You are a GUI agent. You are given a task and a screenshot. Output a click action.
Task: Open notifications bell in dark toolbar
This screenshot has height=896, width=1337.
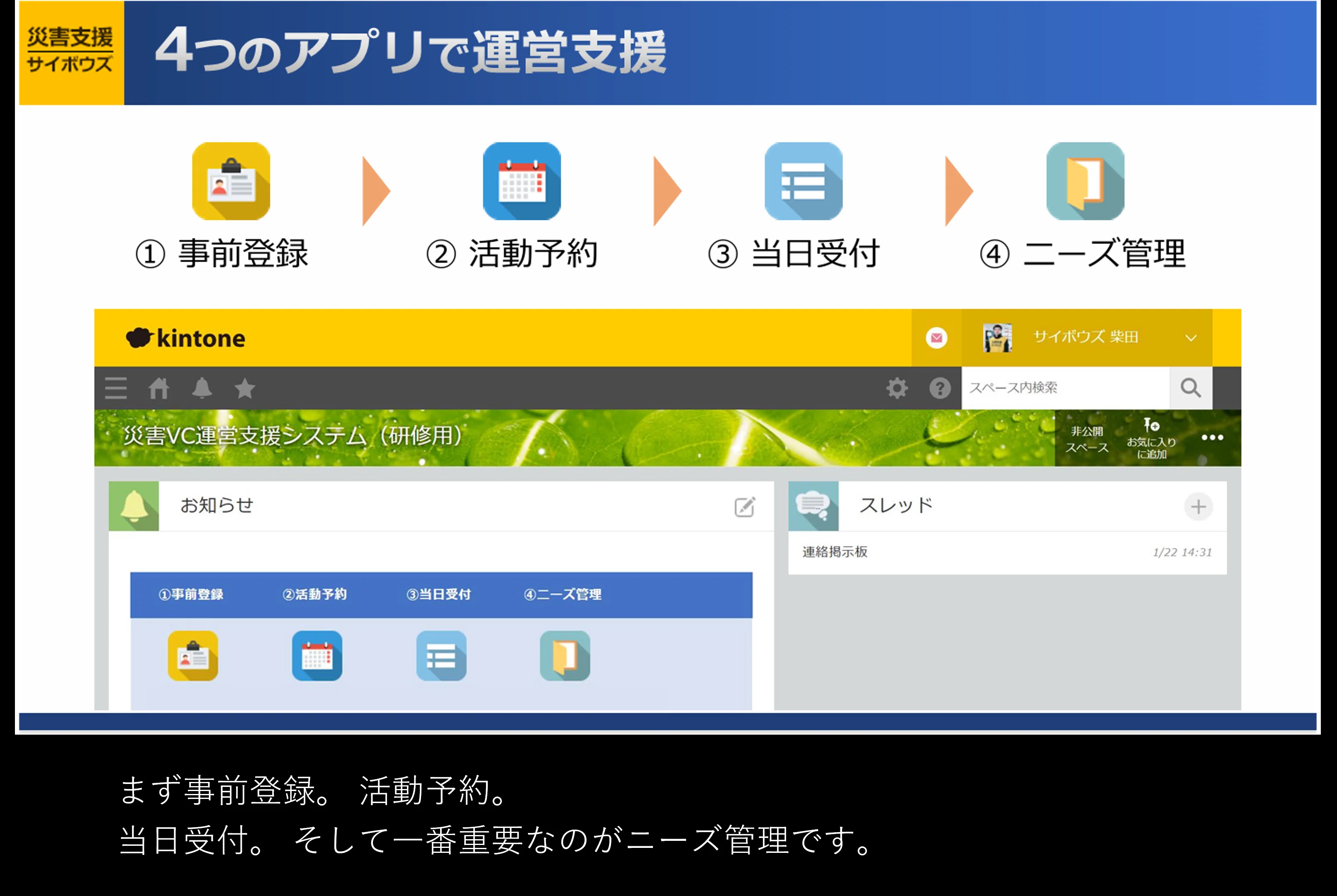point(202,388)
